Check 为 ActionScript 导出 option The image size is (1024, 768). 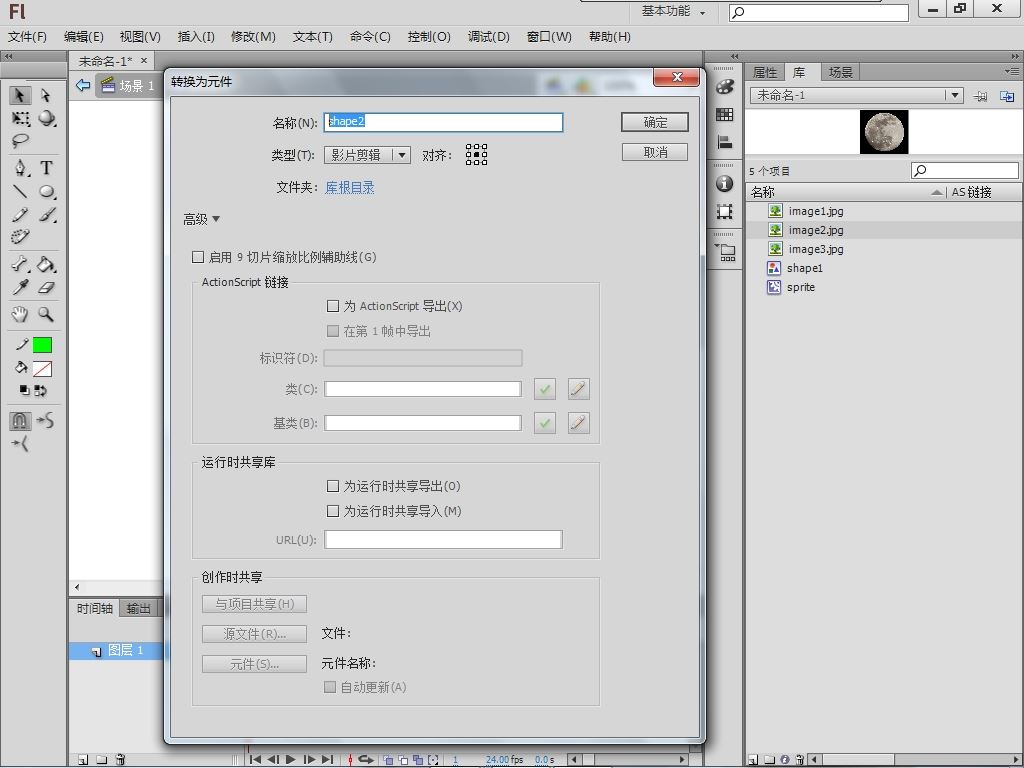[333, 306]
